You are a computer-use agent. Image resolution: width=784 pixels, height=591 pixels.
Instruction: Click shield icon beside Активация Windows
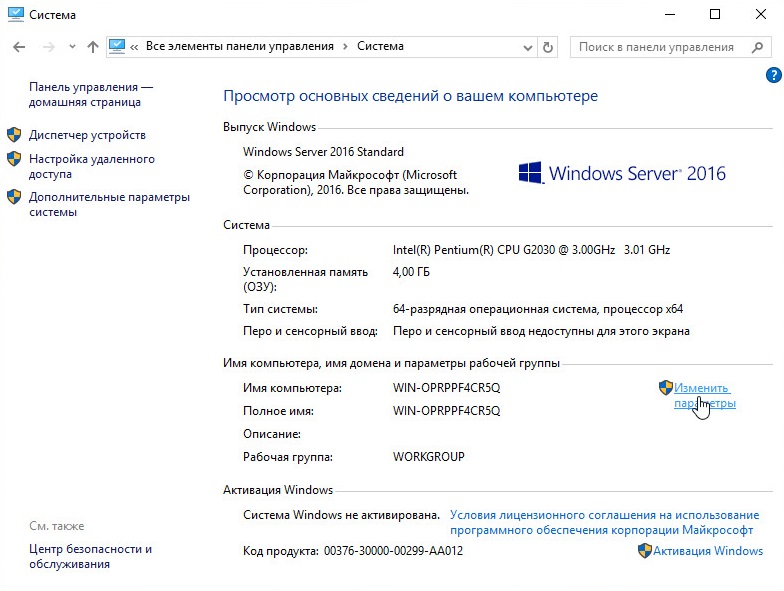(645, 551)
